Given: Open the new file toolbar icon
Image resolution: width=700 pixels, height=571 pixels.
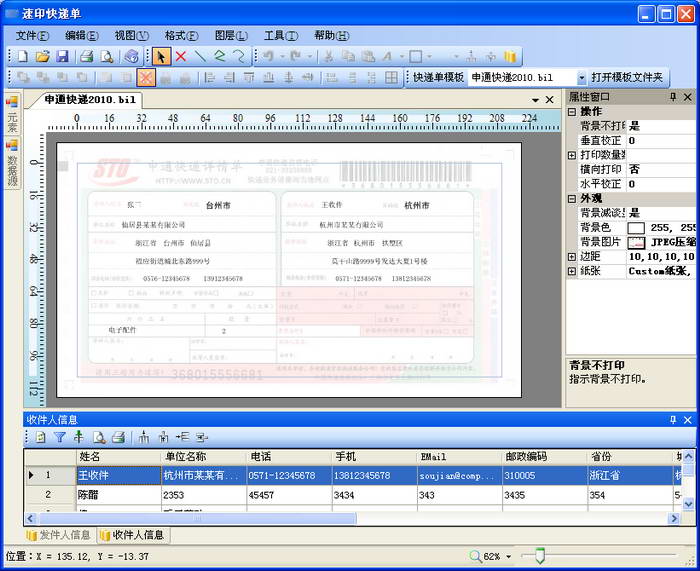Looking at the screenshot, I should click(22, 57).
